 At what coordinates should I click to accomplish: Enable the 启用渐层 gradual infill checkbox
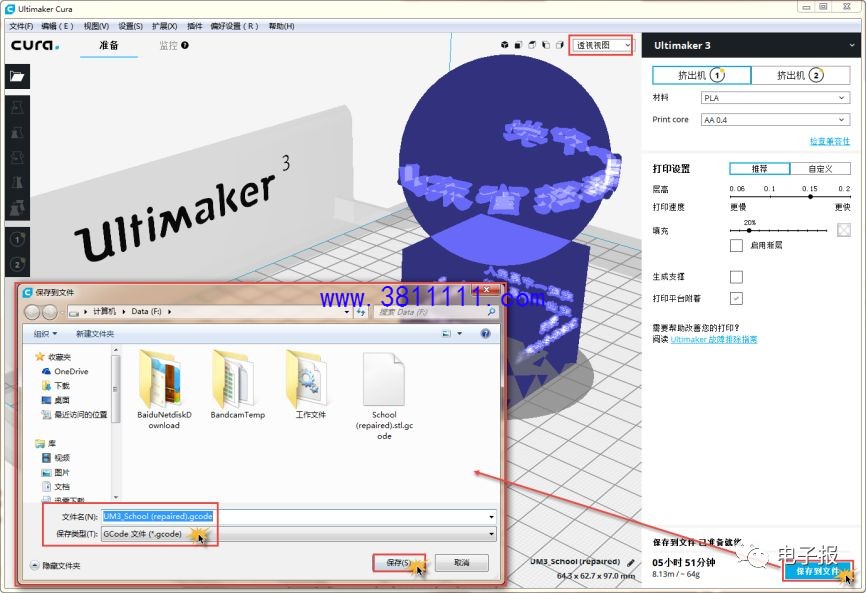(x=736, y=245)
